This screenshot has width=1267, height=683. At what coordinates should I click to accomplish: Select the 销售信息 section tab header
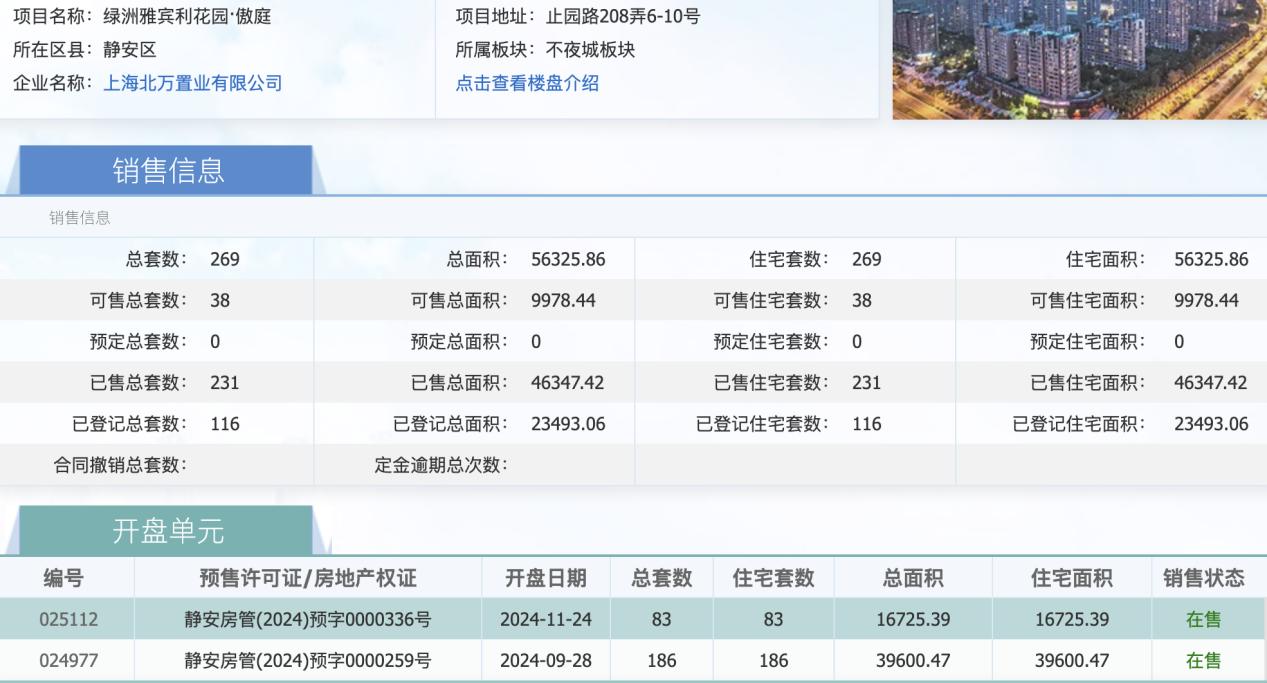(168, 170)
